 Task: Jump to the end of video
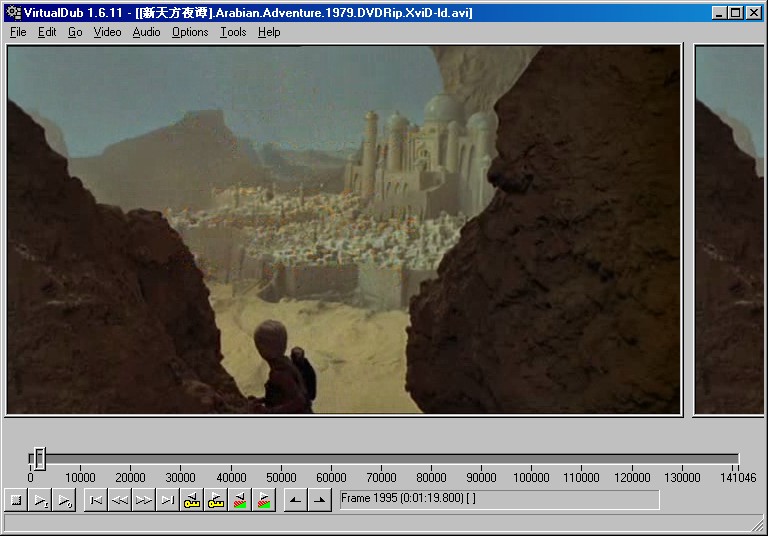pyautogui.click(x=168, y=500)
